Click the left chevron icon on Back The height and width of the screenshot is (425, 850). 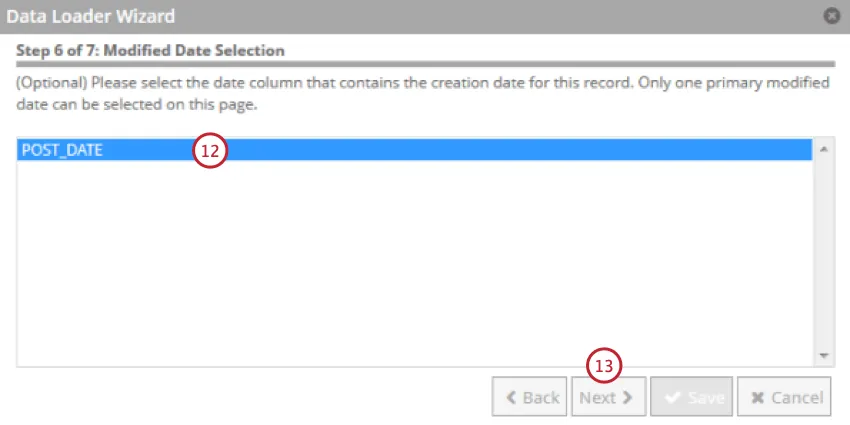pos(511,397)
